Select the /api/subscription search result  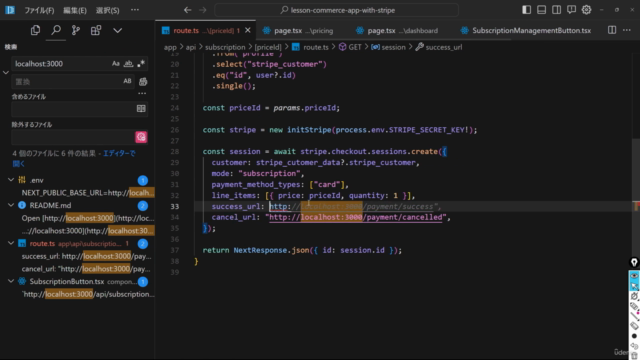coord(88,294)
